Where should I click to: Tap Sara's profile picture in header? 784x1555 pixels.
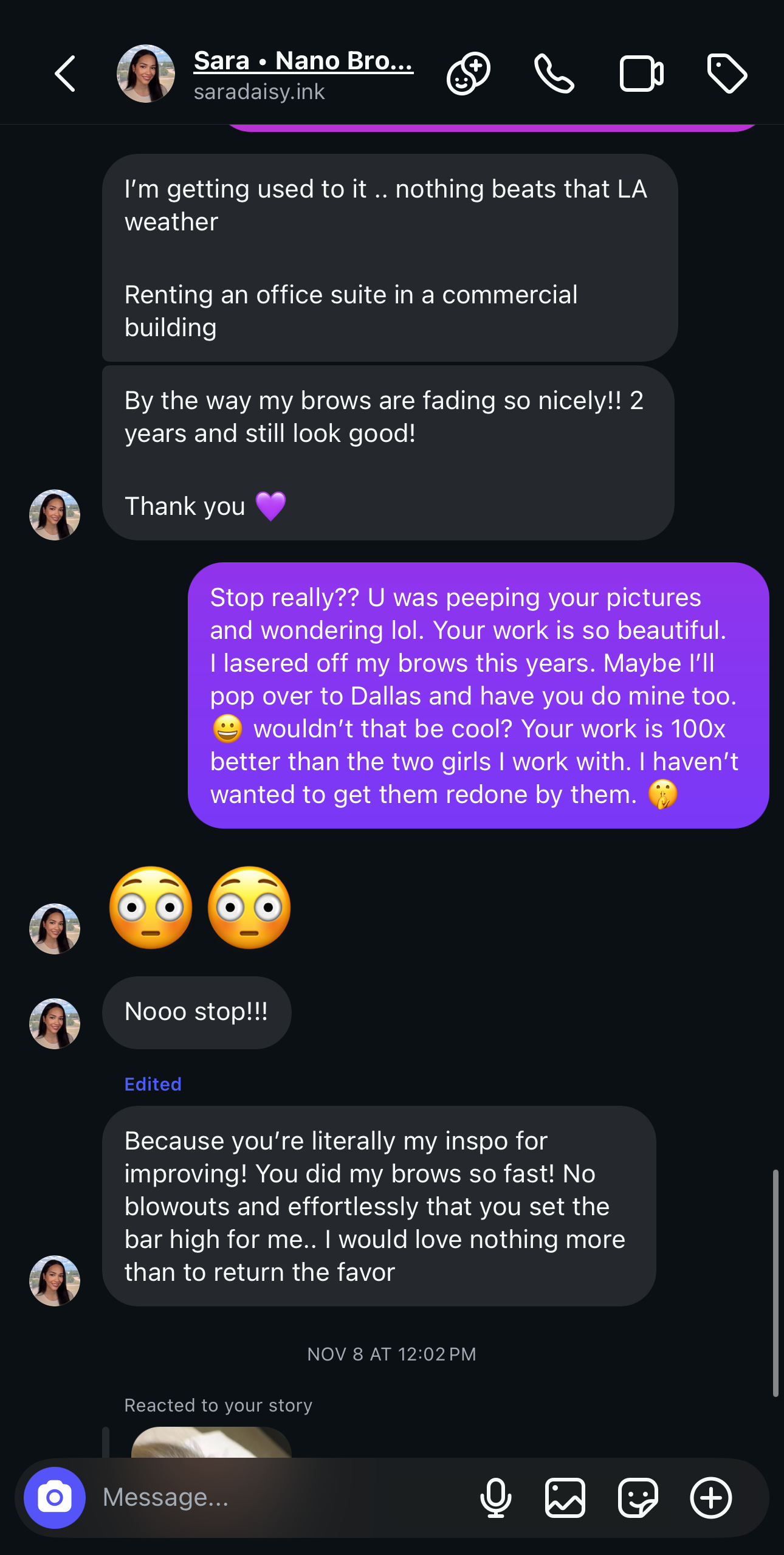[146, 74]
